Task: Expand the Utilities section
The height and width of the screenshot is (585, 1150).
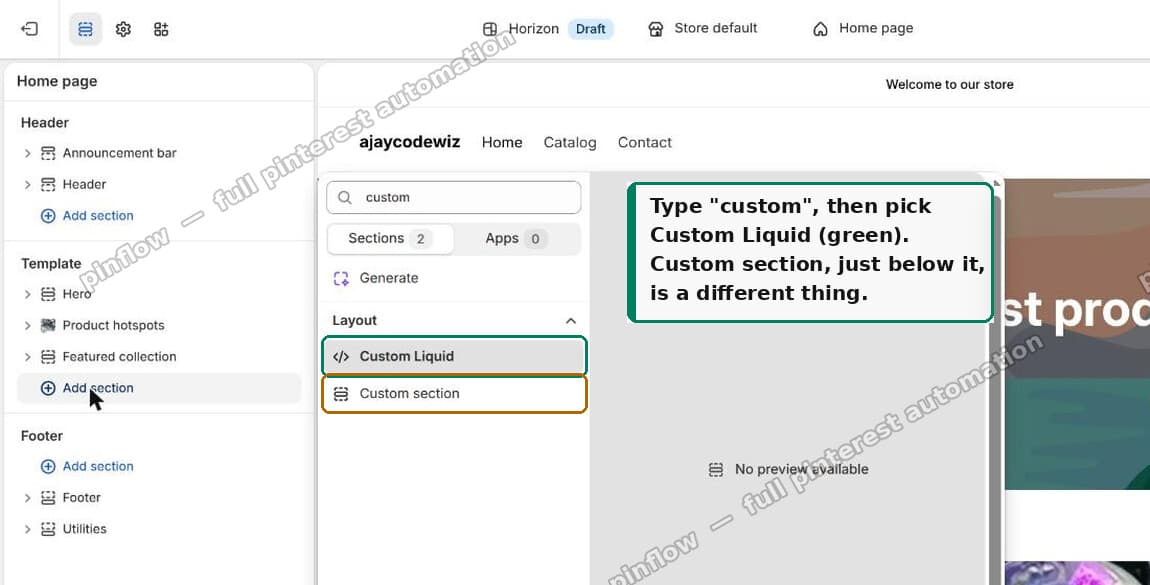Action: pos(28,529)
